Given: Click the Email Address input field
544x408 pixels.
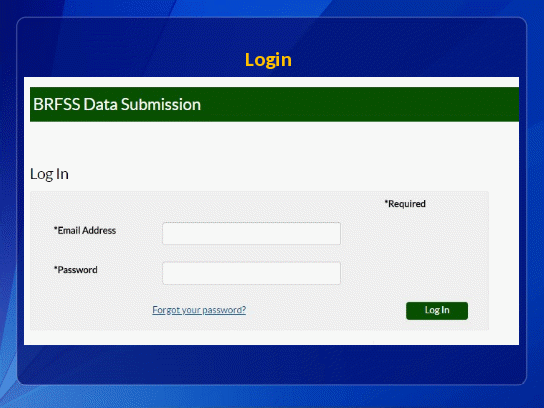Looking at the screenshot, I should coord(252,233).
